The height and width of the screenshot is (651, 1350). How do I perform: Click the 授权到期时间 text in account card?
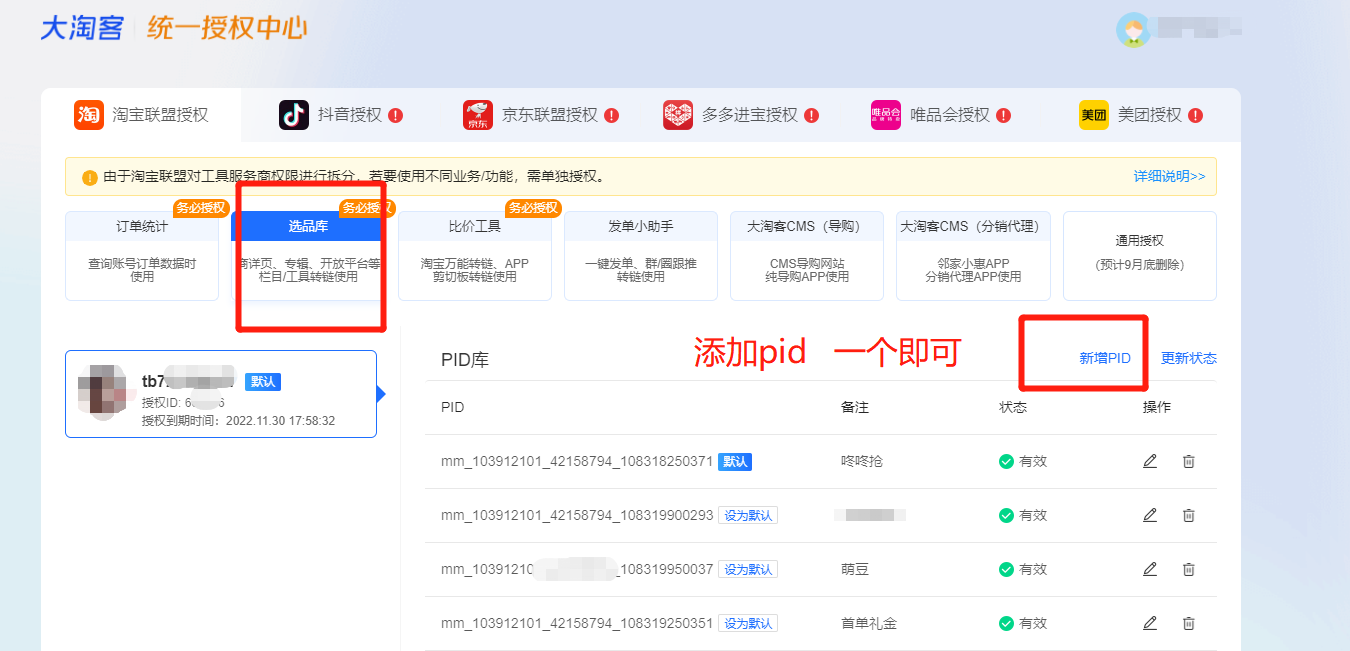pos(238,421)
